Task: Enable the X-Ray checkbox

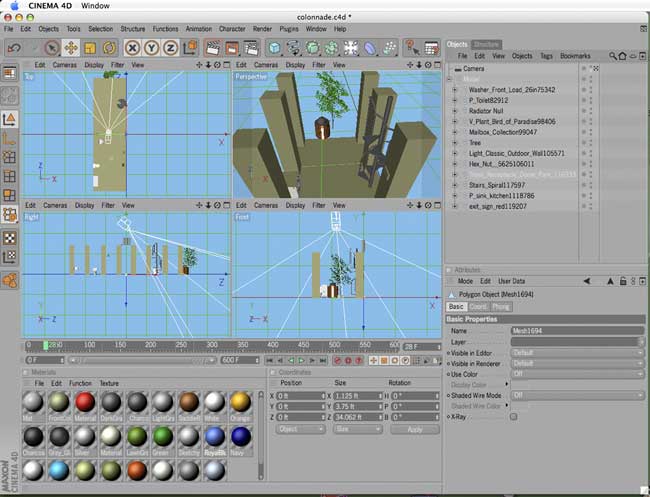Action: click(514, 416)
